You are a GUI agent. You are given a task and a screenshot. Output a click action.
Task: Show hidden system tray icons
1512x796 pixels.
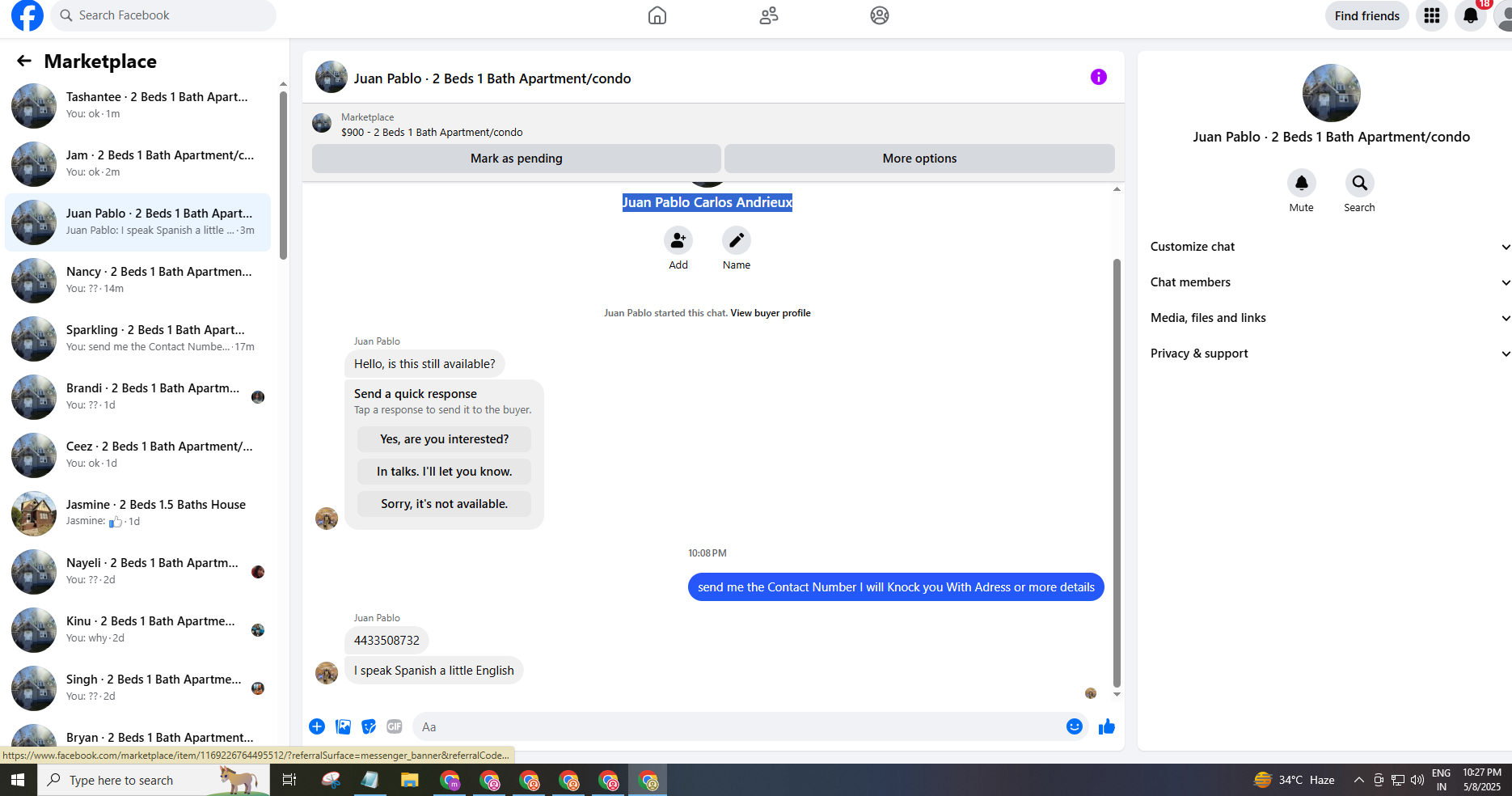(1359, 780)
